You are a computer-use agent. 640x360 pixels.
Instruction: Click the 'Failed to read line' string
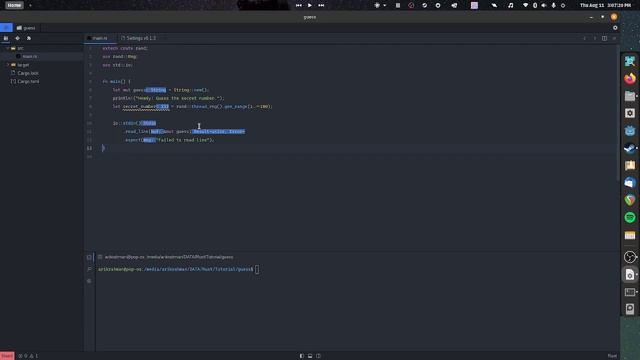tap(183, 140)
